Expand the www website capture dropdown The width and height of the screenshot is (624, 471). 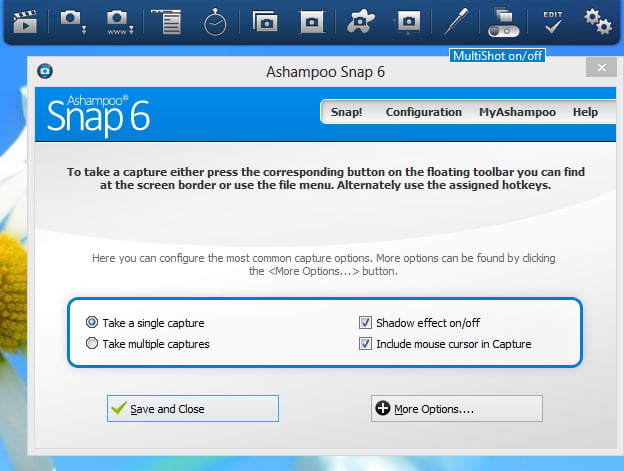pos(131,30)
